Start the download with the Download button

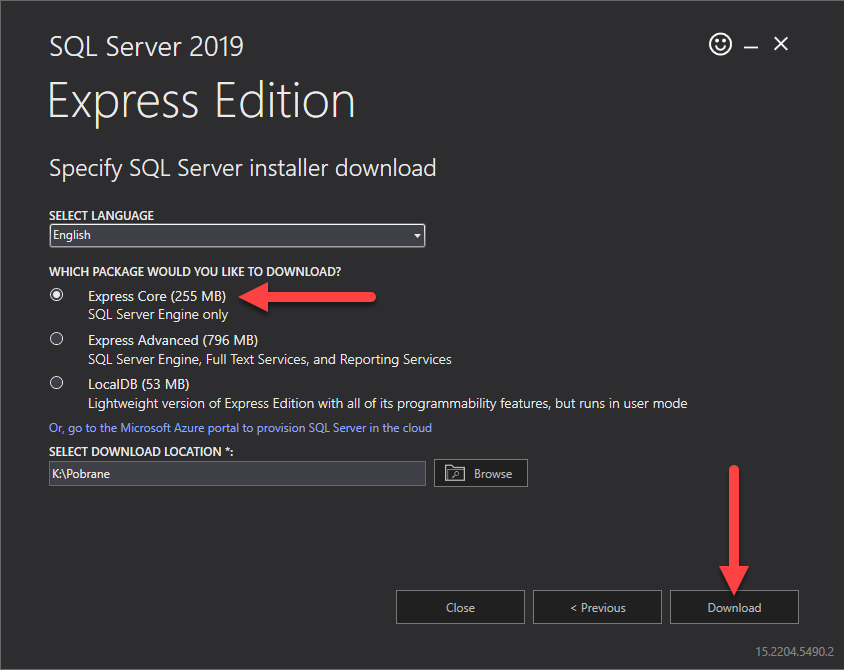tap(734, 607)
